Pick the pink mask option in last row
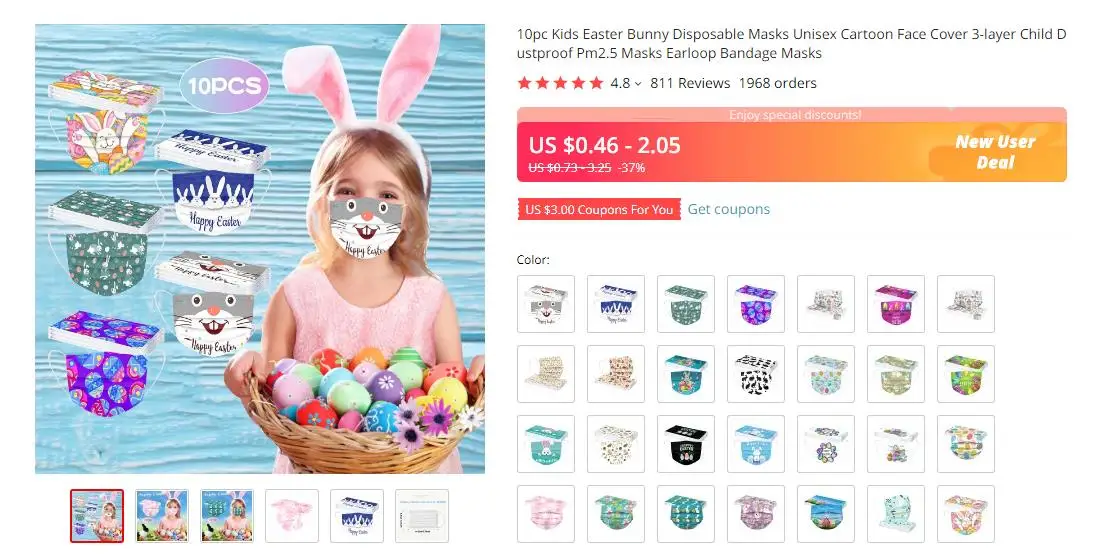The height and width of the screenshot is (554, 1095). point(546,513)
